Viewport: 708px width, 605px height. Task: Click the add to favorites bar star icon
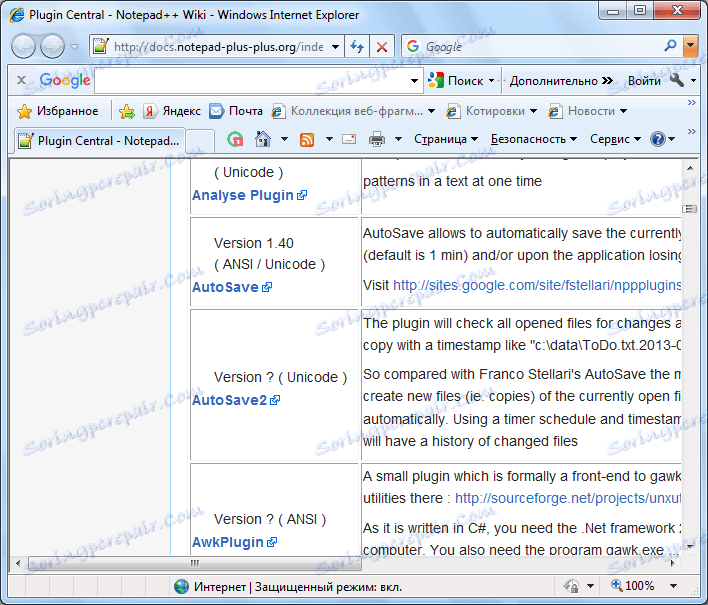(127, 111)
